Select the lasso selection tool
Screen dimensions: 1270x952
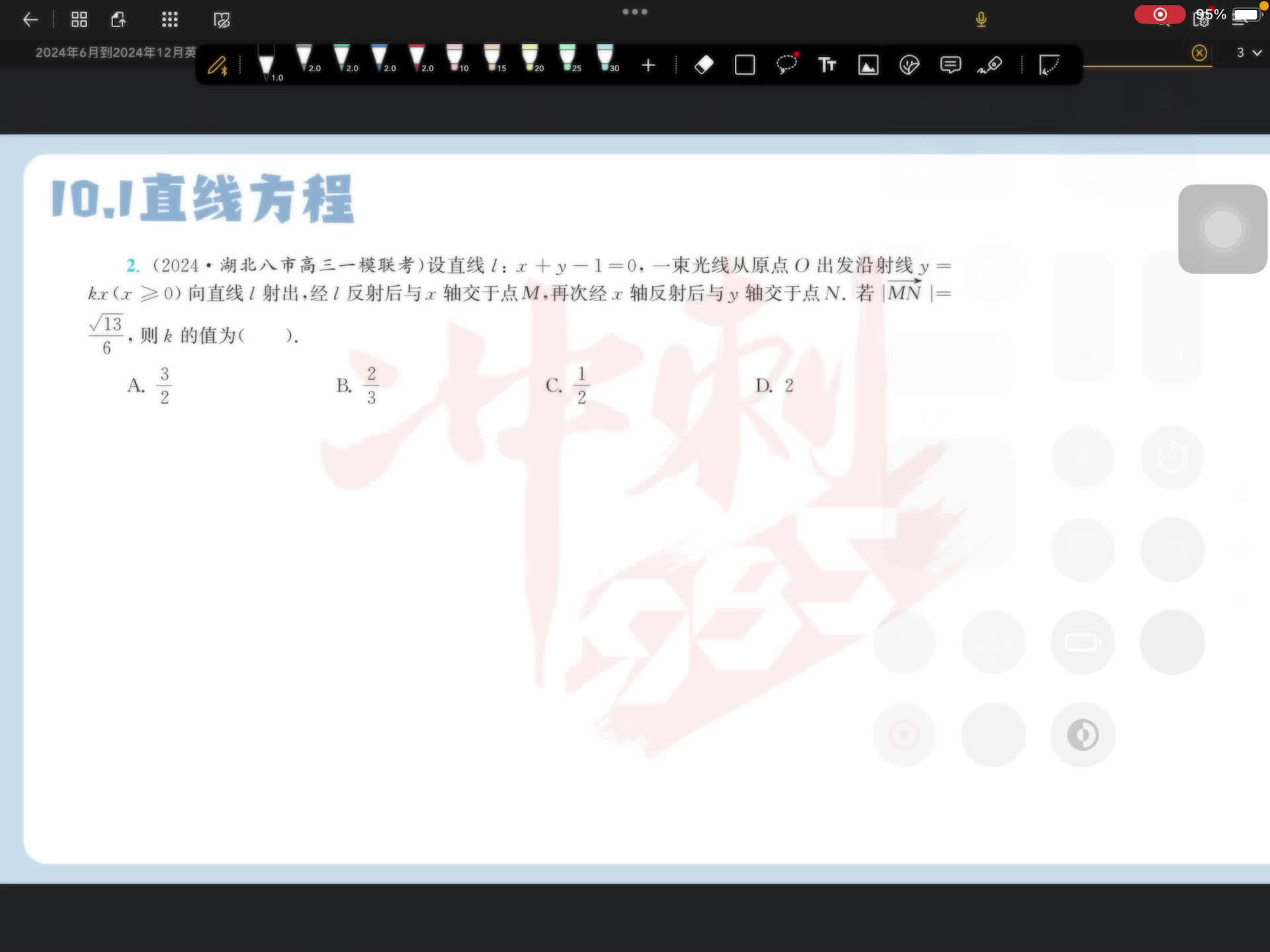[786, 65]
